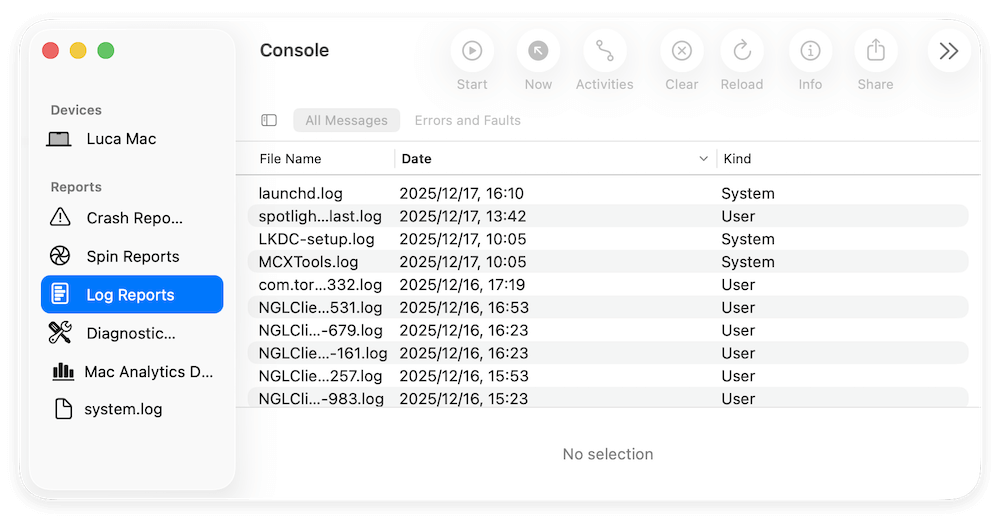Open system.log in sidebar
The width and height of the screenshot is (1000, 519).
tap(132, 409)
